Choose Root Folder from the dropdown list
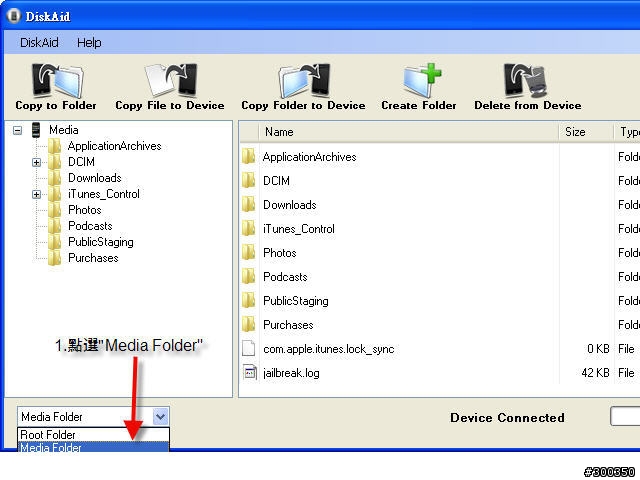 click(93, 434)
